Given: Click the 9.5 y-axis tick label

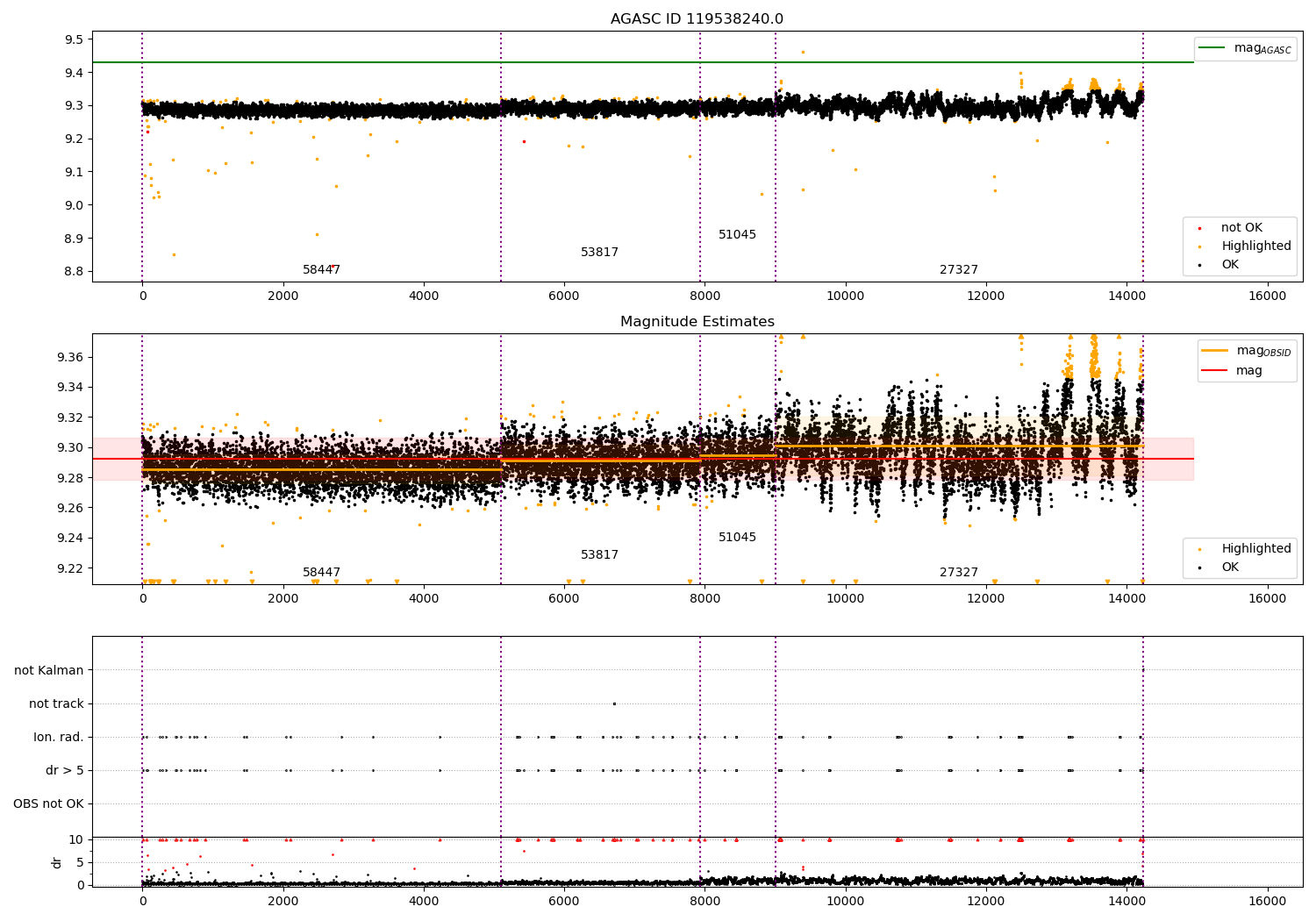Looking at the screenshot, I should click(74, 40).
